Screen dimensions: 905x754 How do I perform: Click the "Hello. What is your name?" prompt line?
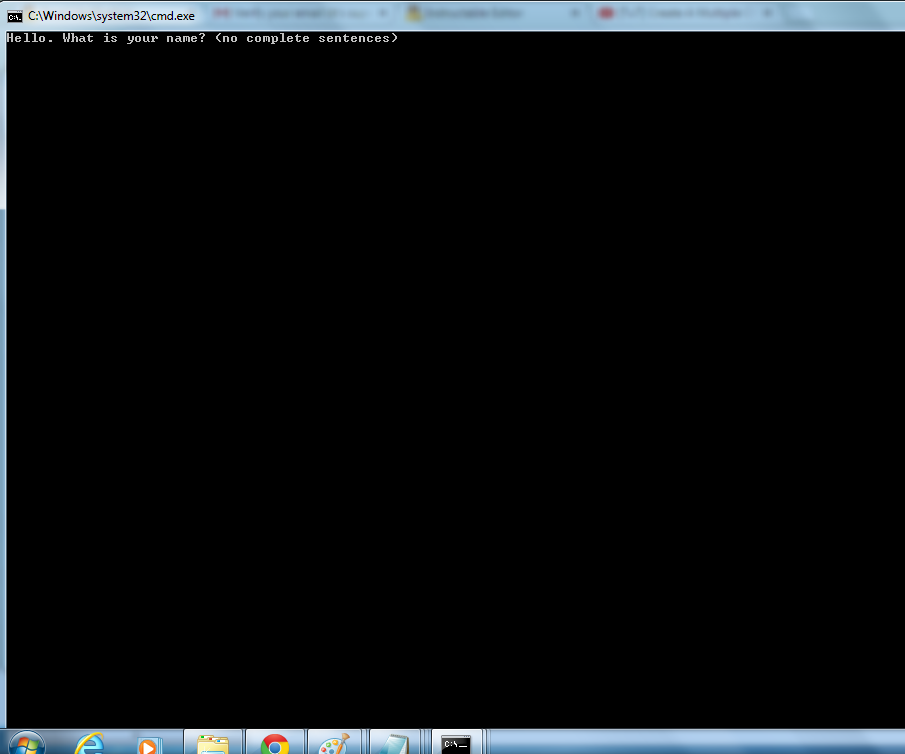[x=202, y=38]
